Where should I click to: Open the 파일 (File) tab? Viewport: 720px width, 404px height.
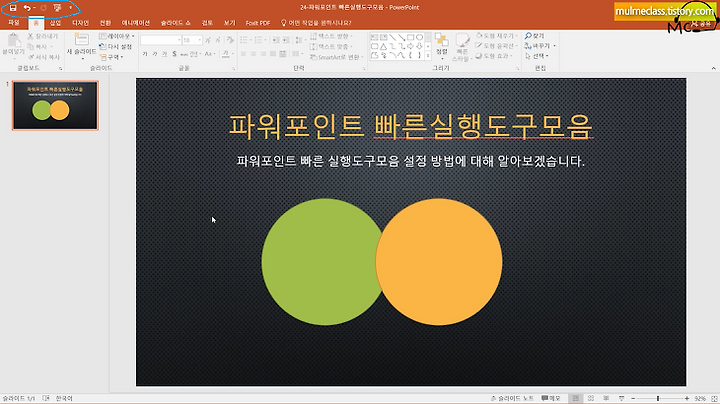(x=14, y=22)
